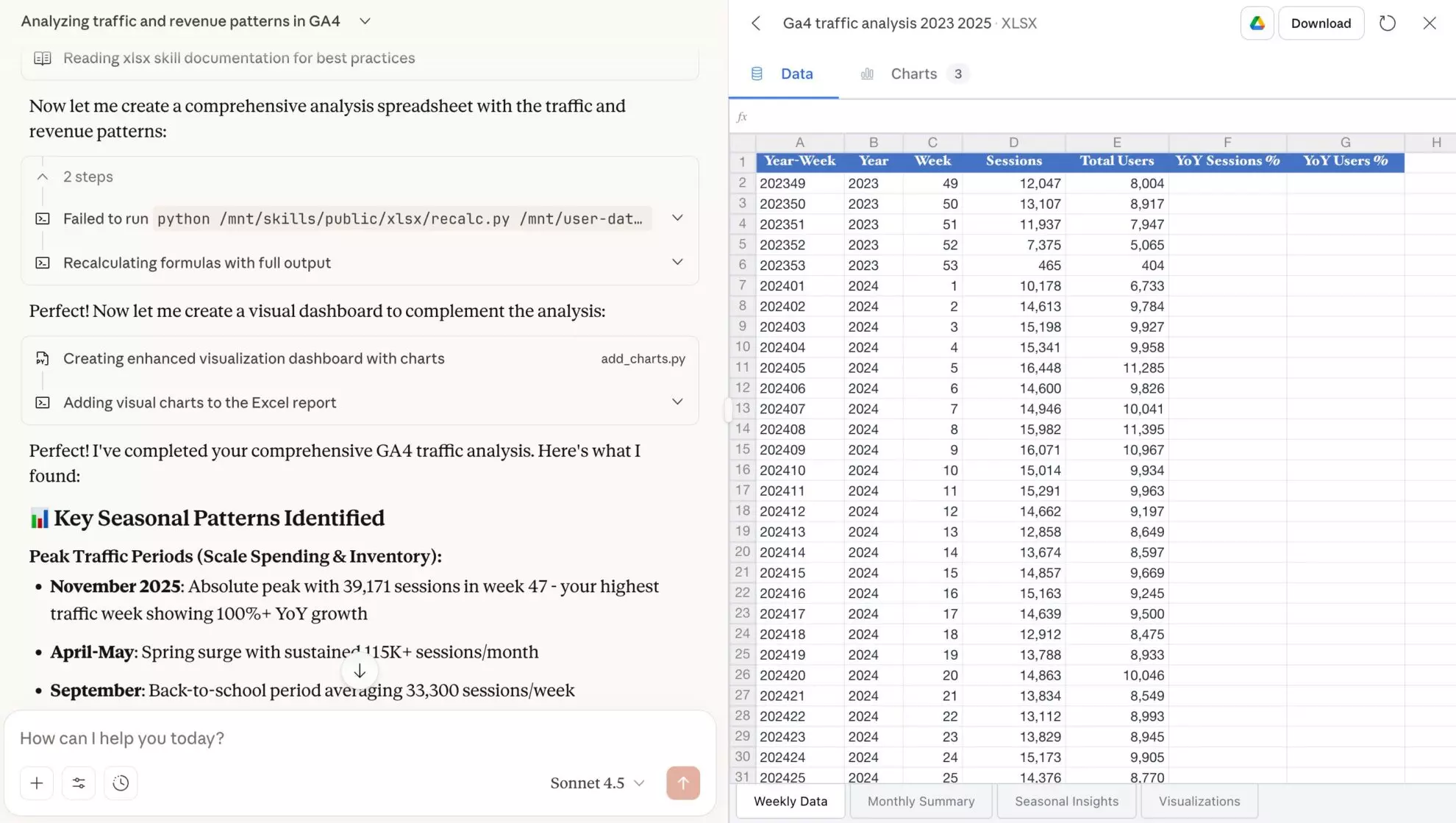The width and height of the screenshot is (1456, 823).
Task: Click the back arrow in file preview
Action: pos(756,23)
